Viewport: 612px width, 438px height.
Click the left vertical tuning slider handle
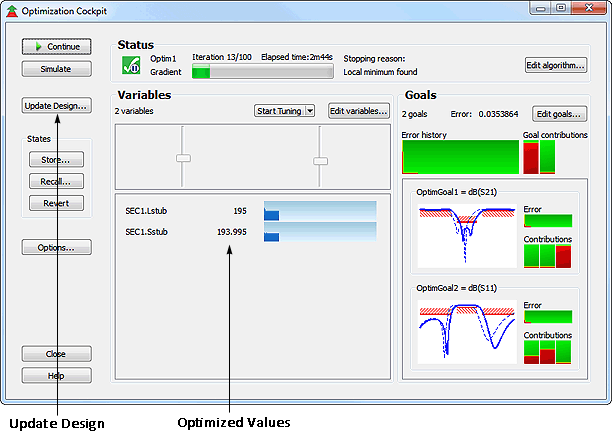coord(183,158)
